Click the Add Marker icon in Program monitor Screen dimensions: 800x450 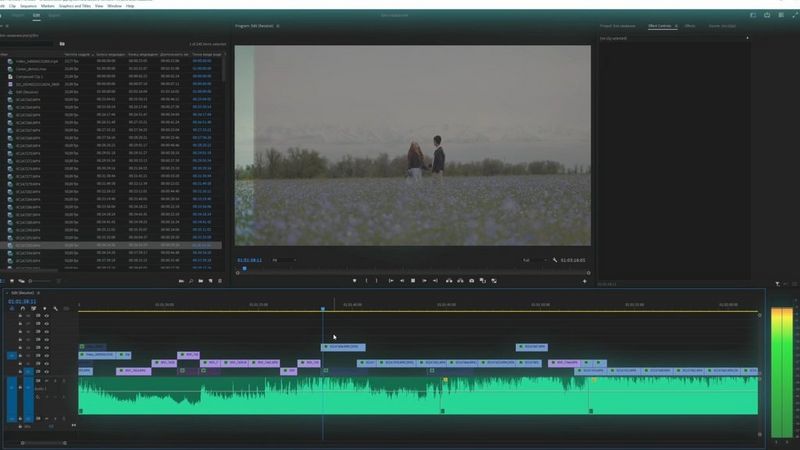coord(354,281)
